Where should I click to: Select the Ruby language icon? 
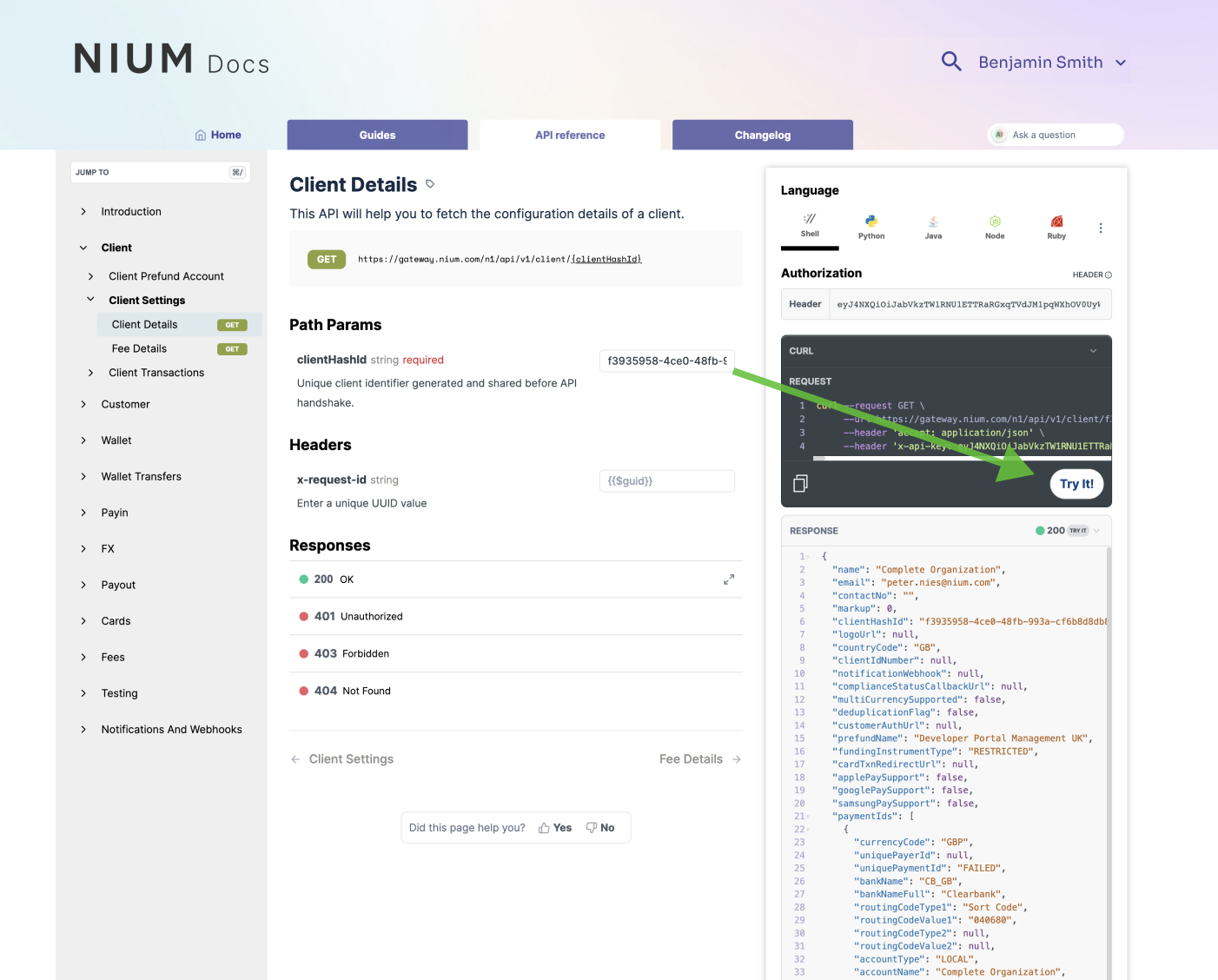click(1056, 222)
